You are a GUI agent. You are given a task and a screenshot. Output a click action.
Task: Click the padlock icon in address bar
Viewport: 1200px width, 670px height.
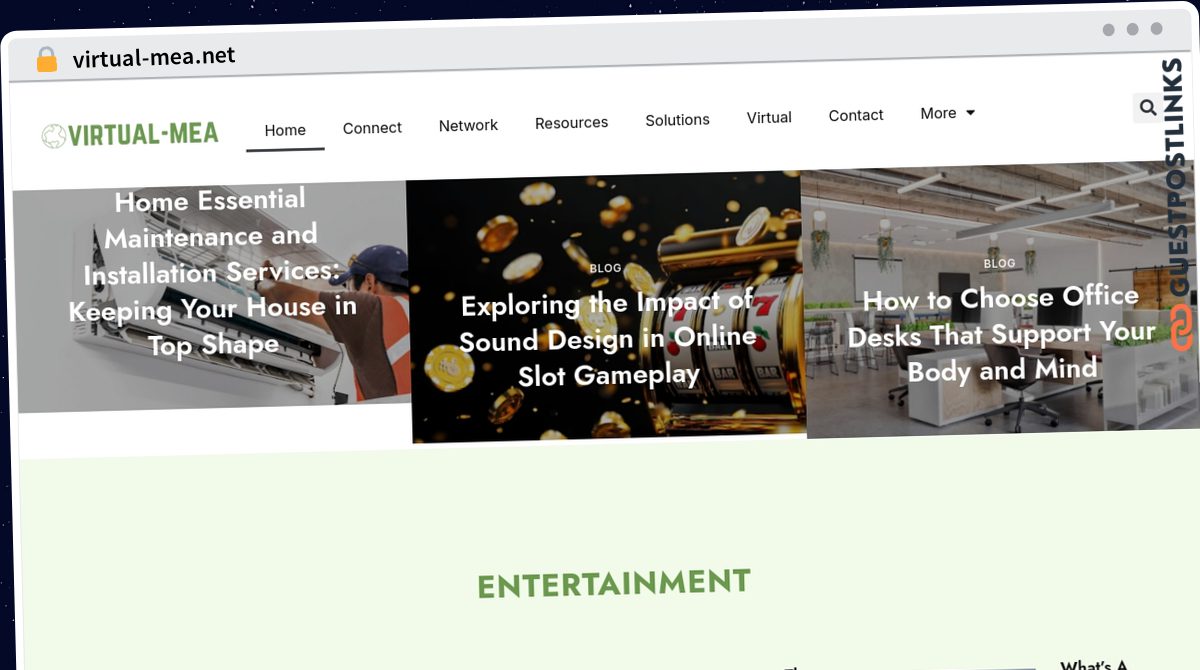click(47, 60)
